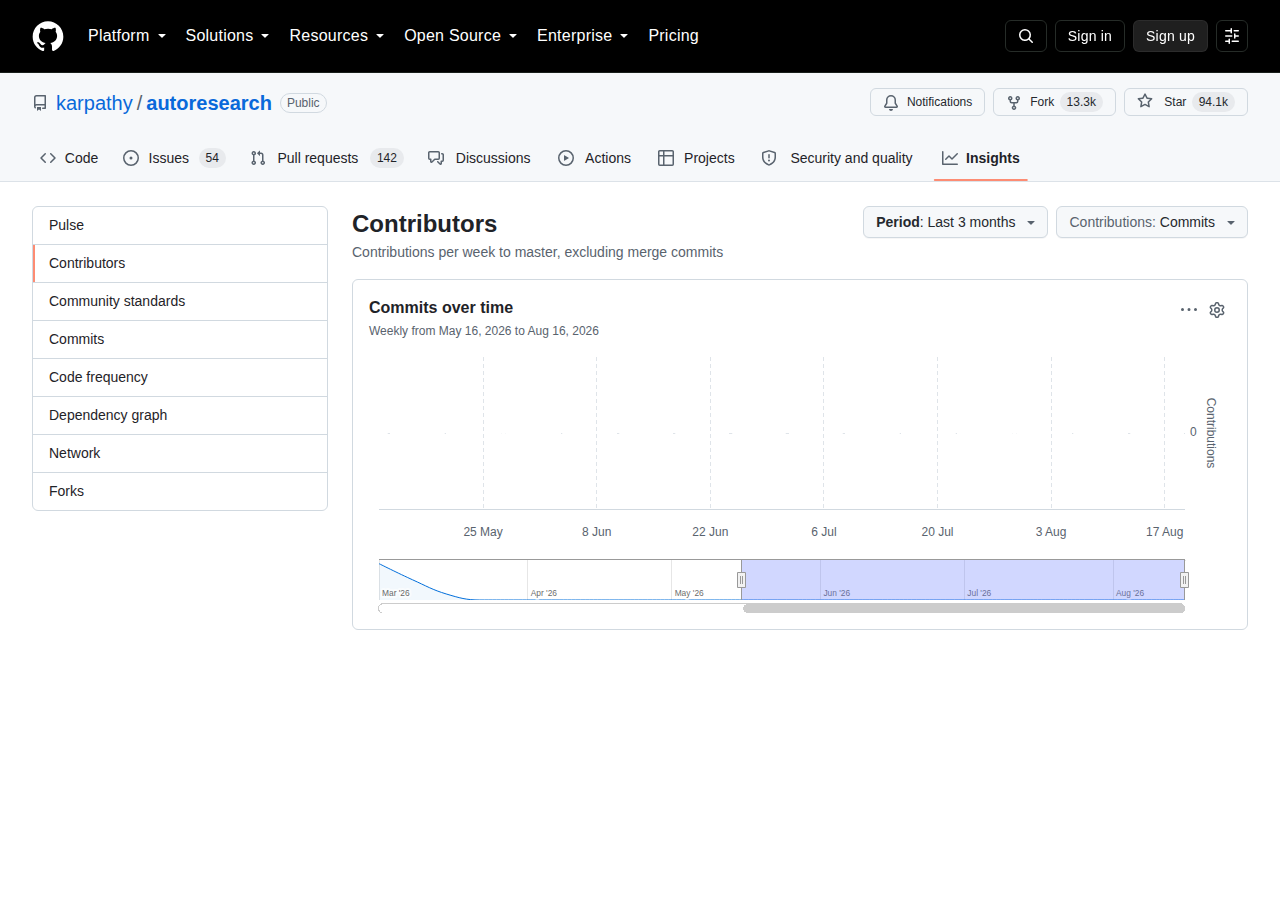The width and height of the screenshot is (1280, 900).
Task: Open Network in the sidebar
Action: coord(180,454)
